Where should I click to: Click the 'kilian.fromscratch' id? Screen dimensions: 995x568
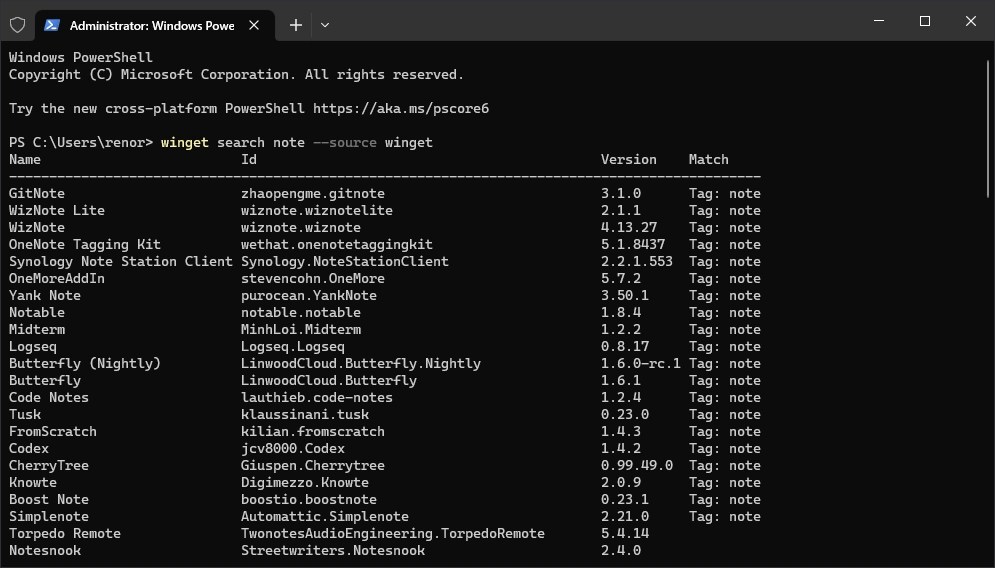(x=313, y=432)
